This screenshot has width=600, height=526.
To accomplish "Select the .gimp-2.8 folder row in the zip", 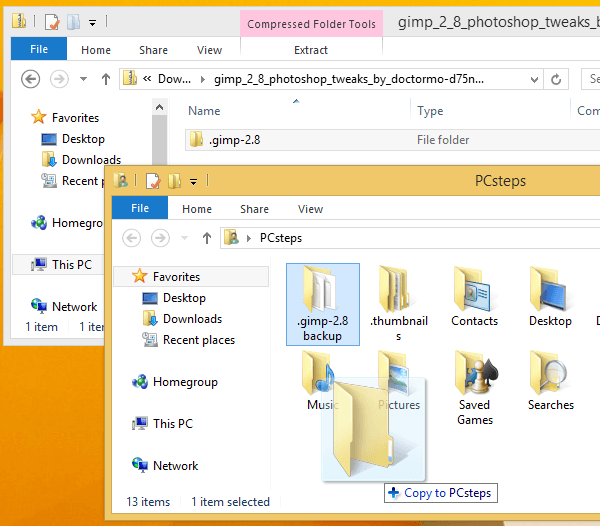I will (x=393, y=140).
